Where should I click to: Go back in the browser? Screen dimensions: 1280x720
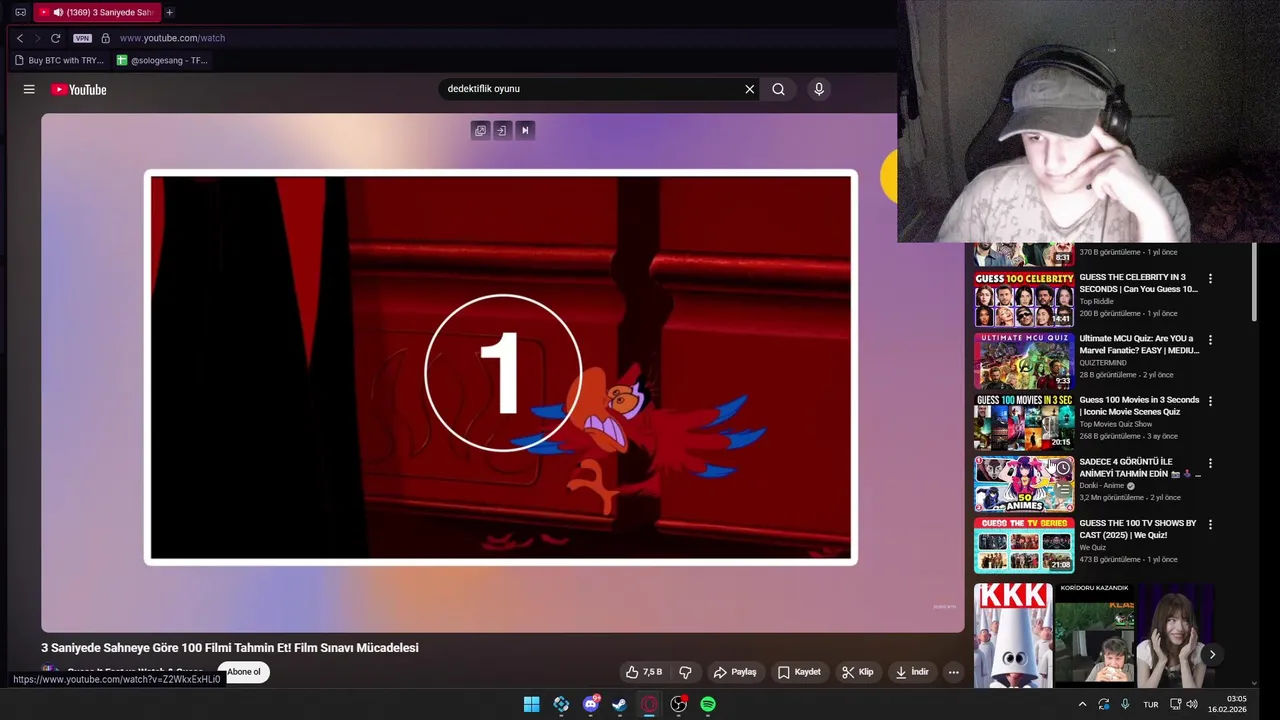[x=20, y=38]
